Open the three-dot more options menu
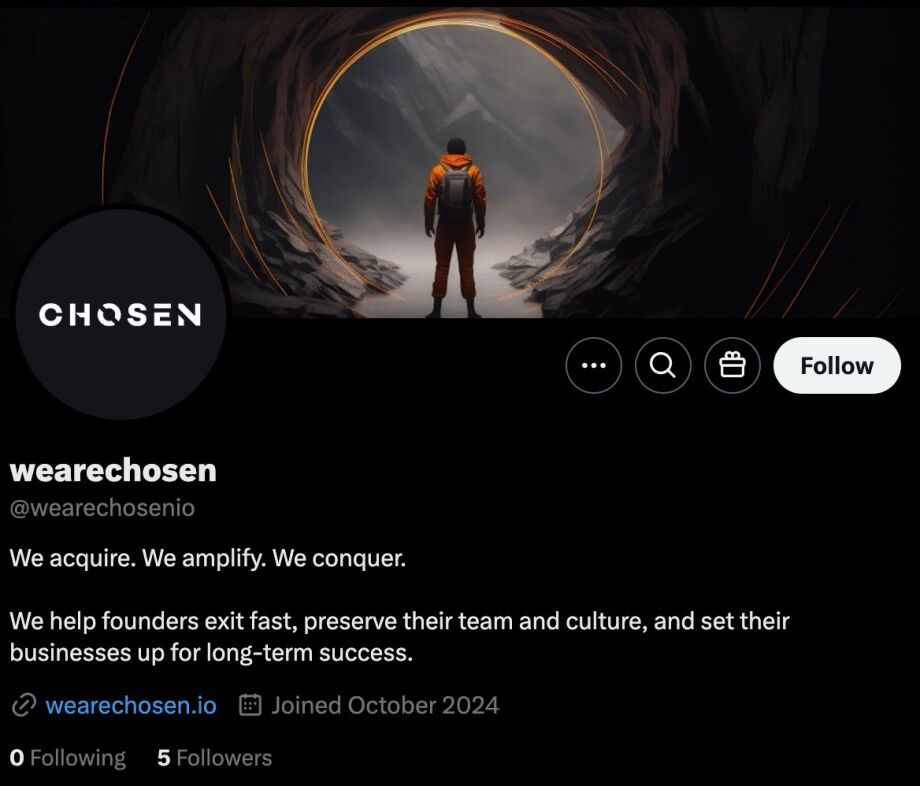Viewport: 920px width, 786px height. coord(593,365)
